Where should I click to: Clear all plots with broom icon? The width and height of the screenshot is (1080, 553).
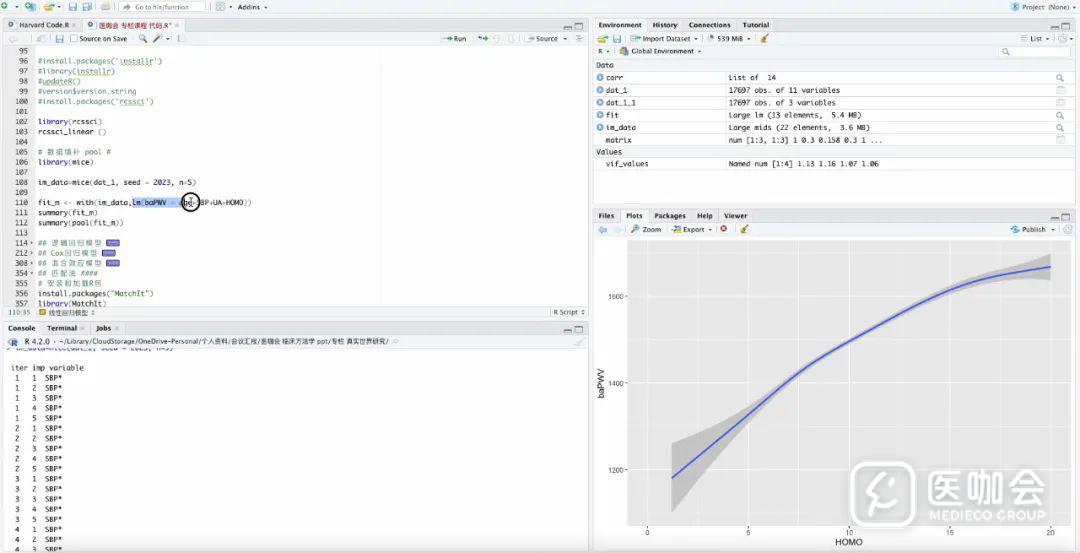[744, 229]
